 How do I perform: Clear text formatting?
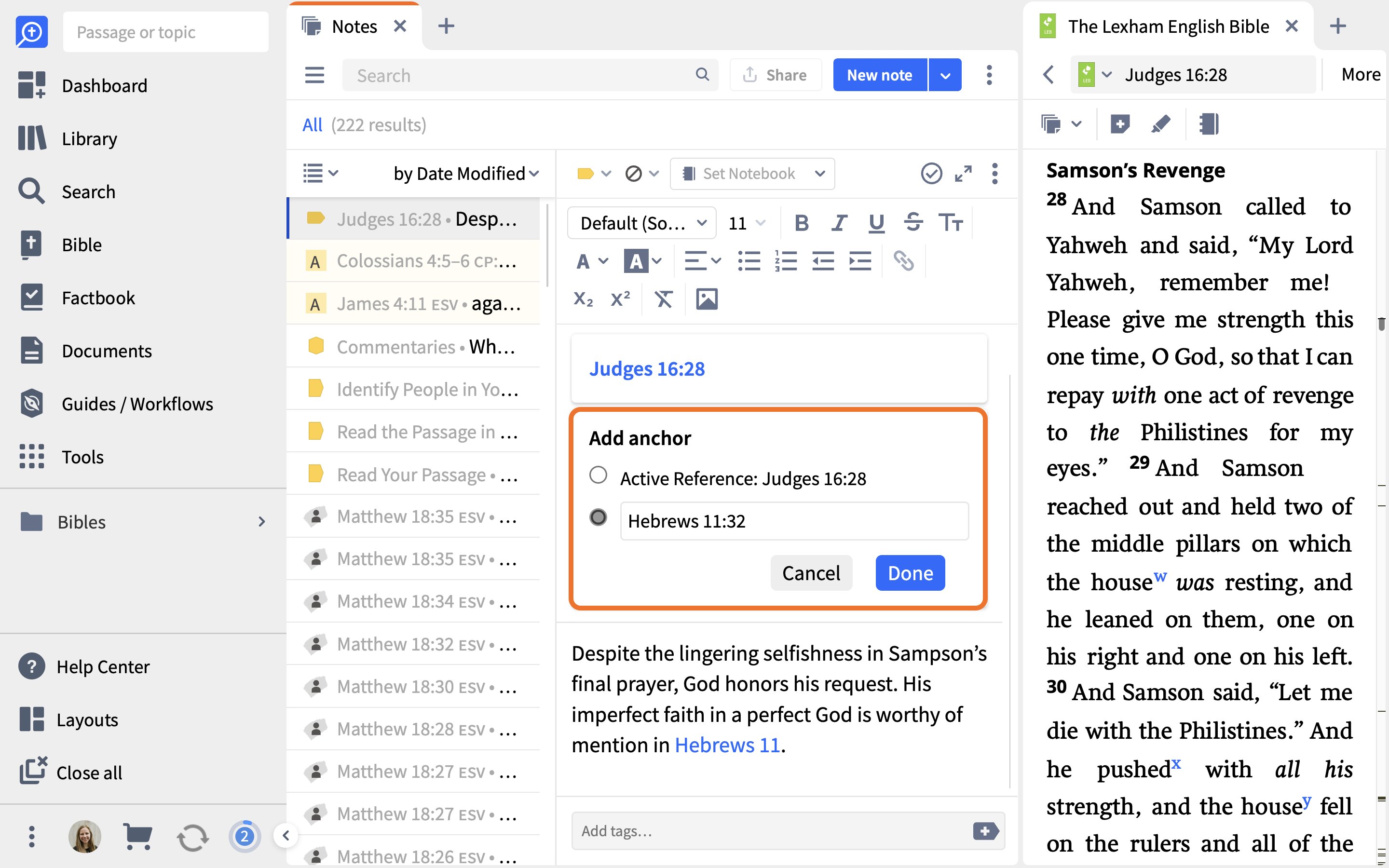coord(664,299)
